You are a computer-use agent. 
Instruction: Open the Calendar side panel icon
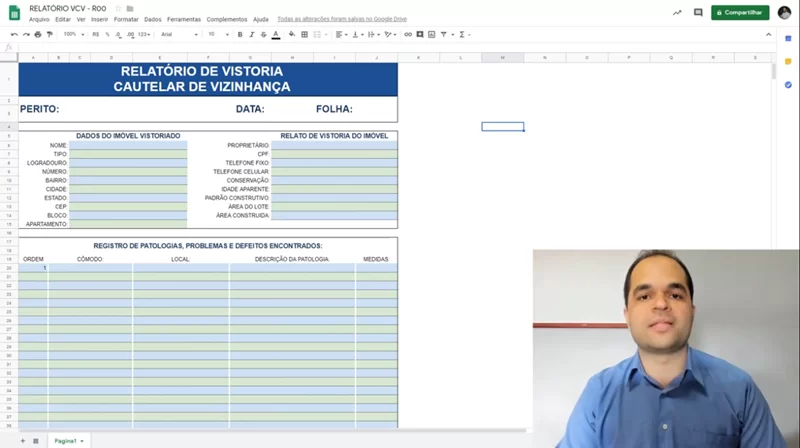point(788,39)
